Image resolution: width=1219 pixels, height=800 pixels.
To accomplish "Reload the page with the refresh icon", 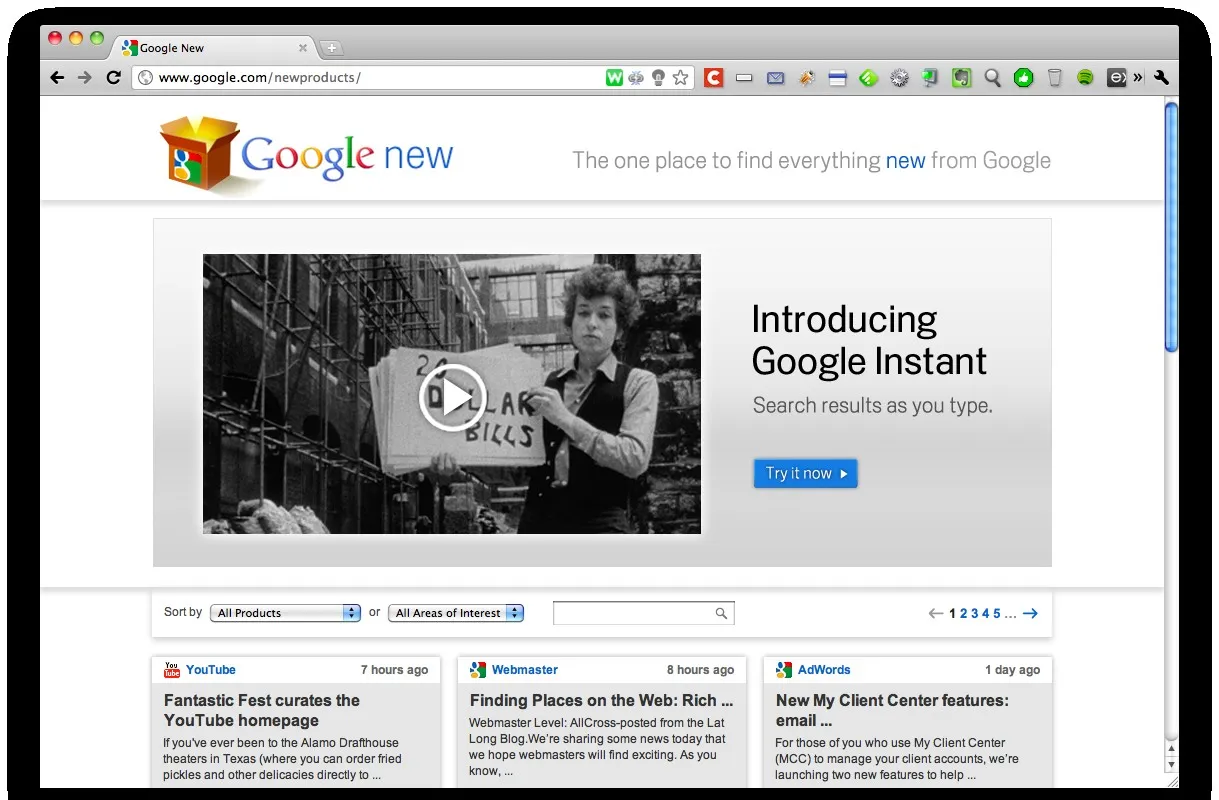I will [x=113, y=78].
